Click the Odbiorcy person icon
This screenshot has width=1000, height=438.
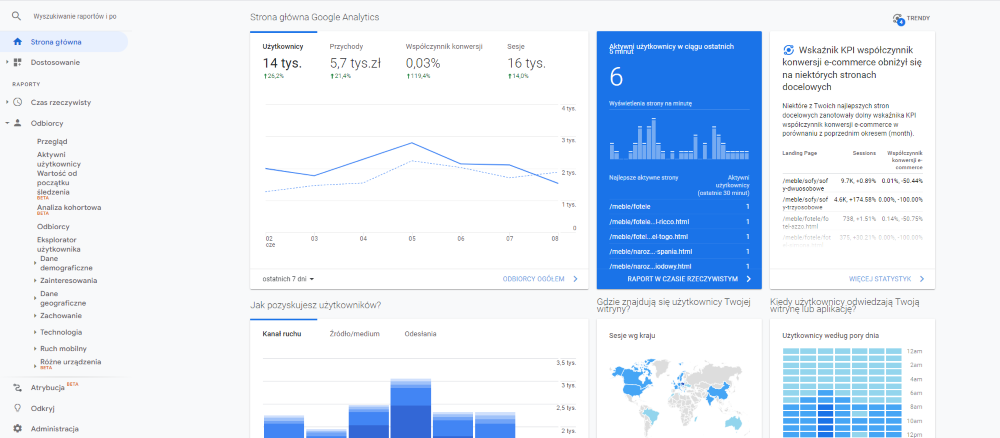click(x=17, y=123)
